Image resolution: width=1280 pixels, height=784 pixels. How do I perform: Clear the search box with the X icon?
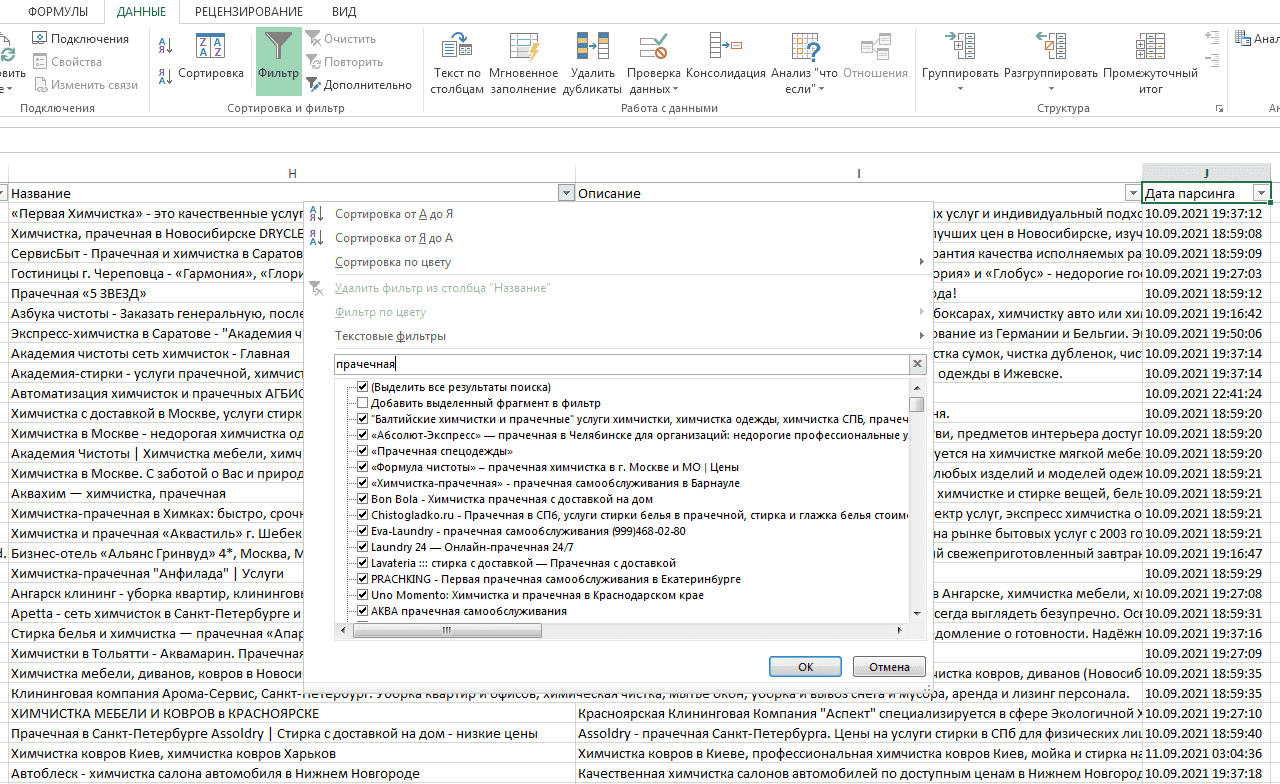click(917, 364)
